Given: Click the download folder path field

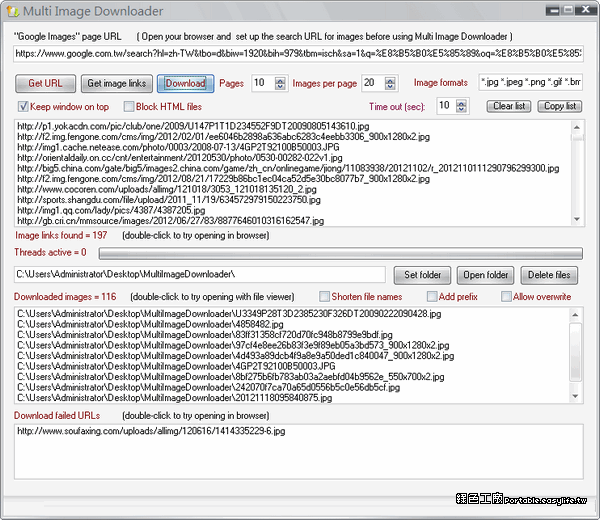Looking at the screenshot, I should pos(199,274).
